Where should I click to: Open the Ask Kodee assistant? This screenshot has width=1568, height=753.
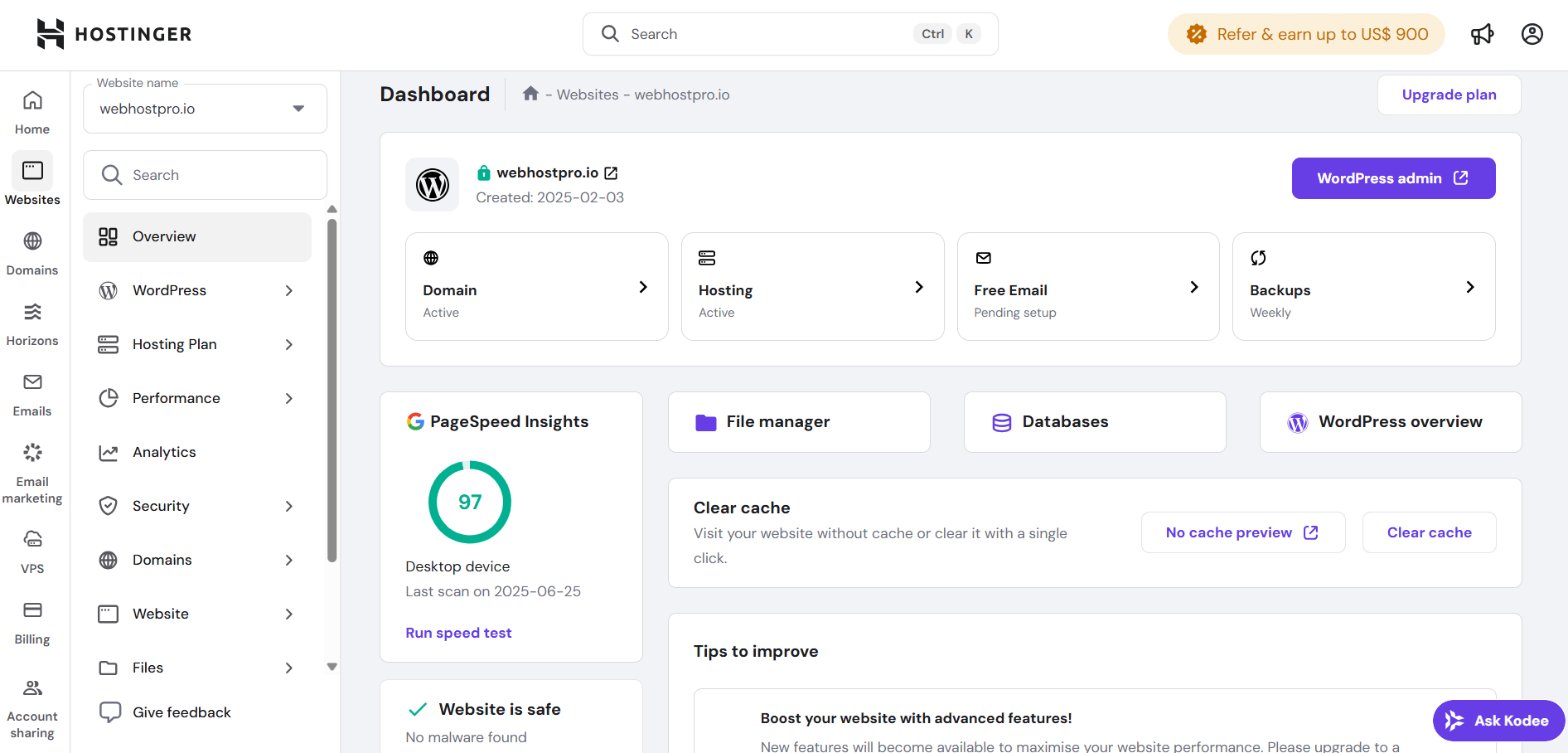coord(1498,721)
